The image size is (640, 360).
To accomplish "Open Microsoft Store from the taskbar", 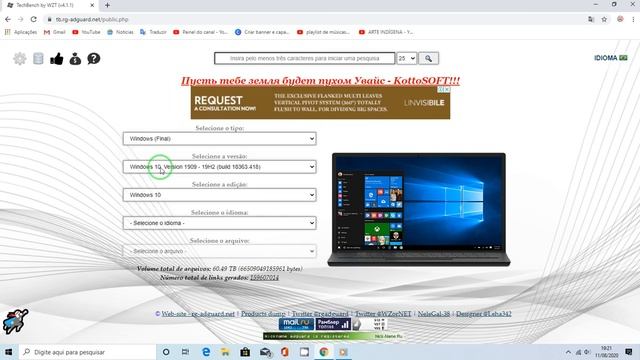I will coord(245,352).
